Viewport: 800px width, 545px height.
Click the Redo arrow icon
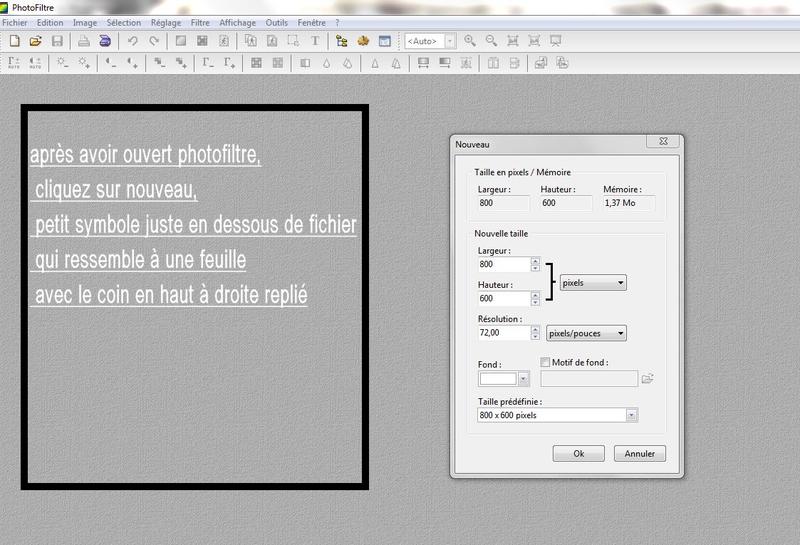(x=154, y=41)
